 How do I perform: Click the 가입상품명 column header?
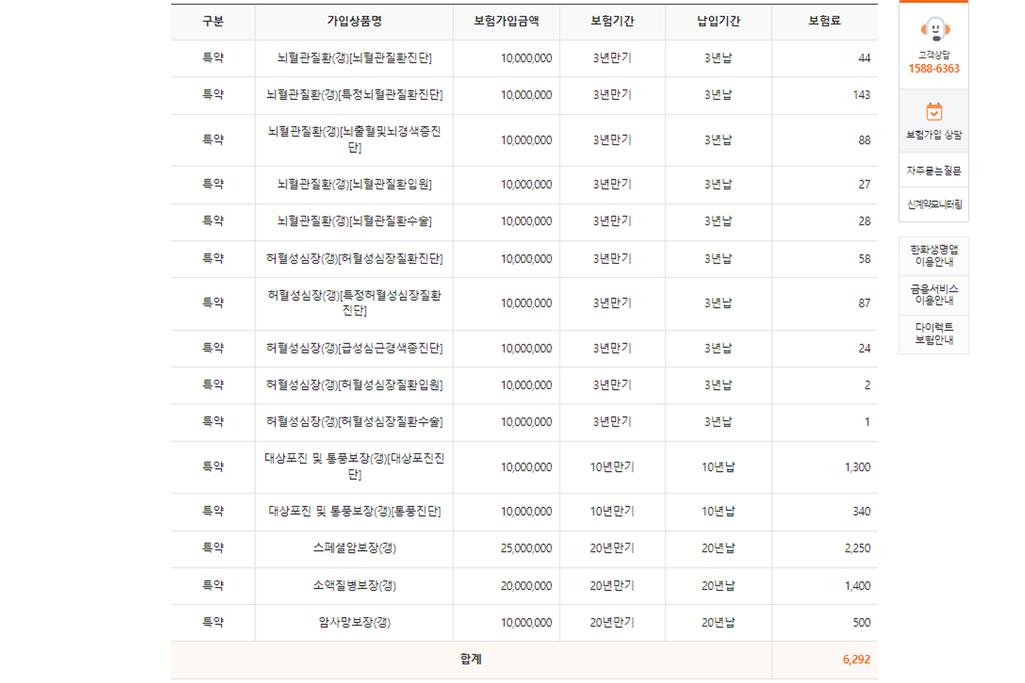click(354, 21)
